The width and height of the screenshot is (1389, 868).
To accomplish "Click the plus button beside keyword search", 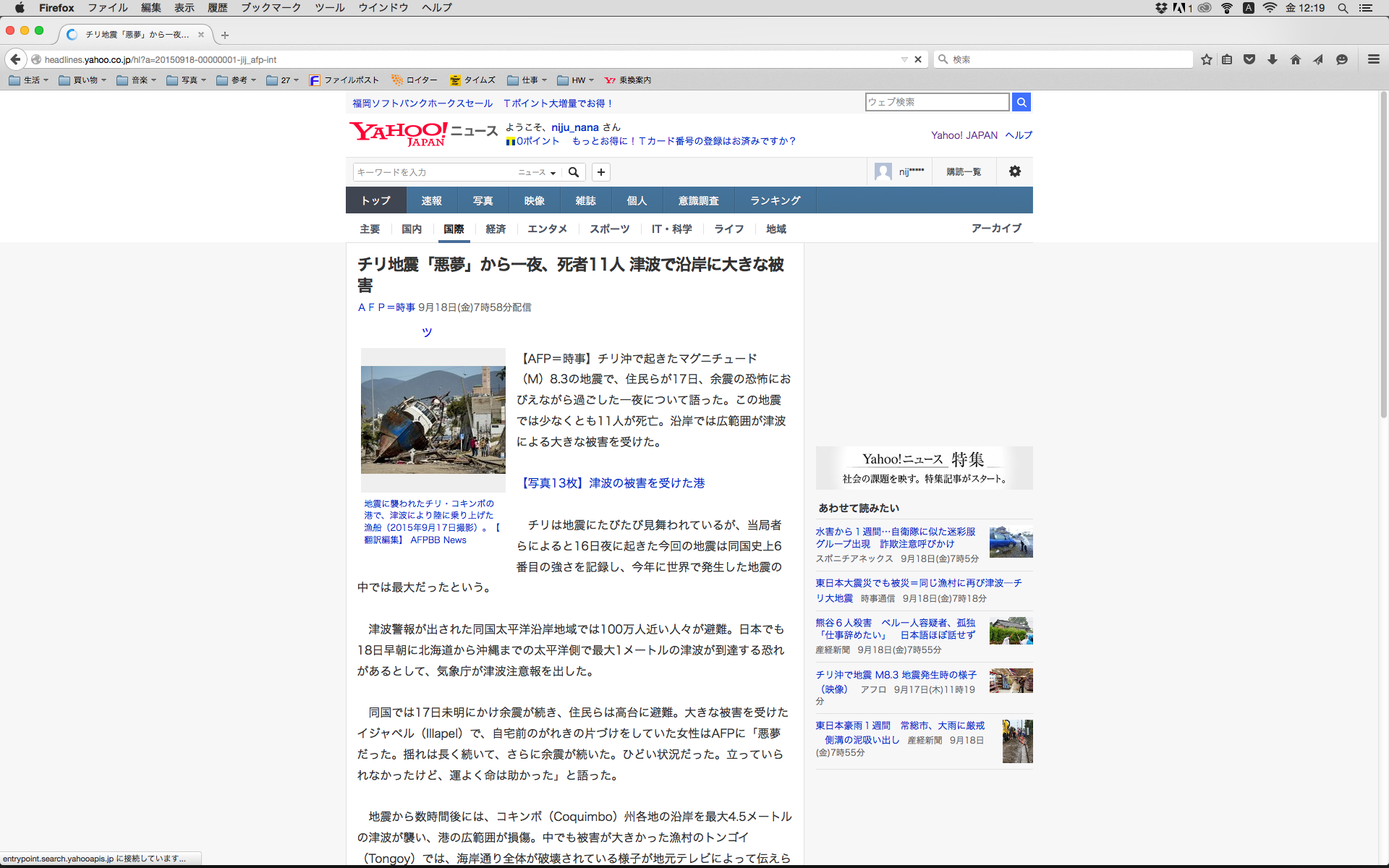I will pos(600,172).
